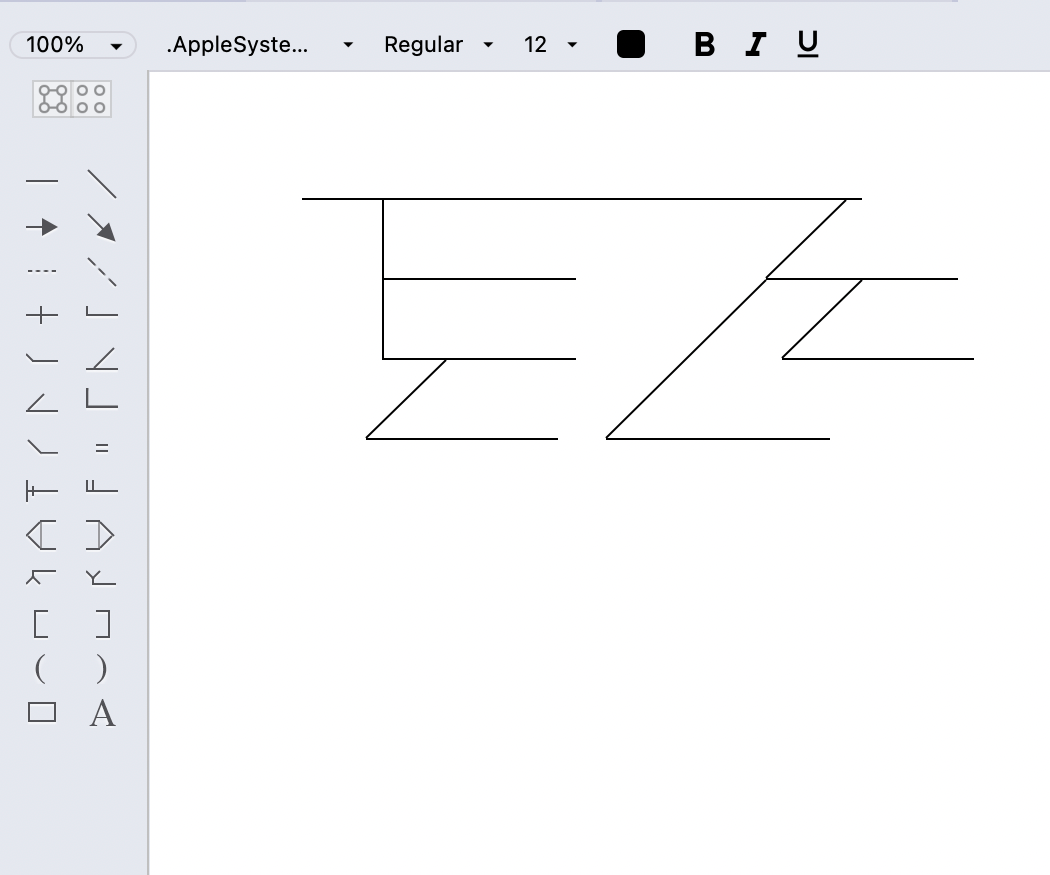Select the equals sign shape
The width and height of the screenshot is (1050, 875).
click(102, 448)
